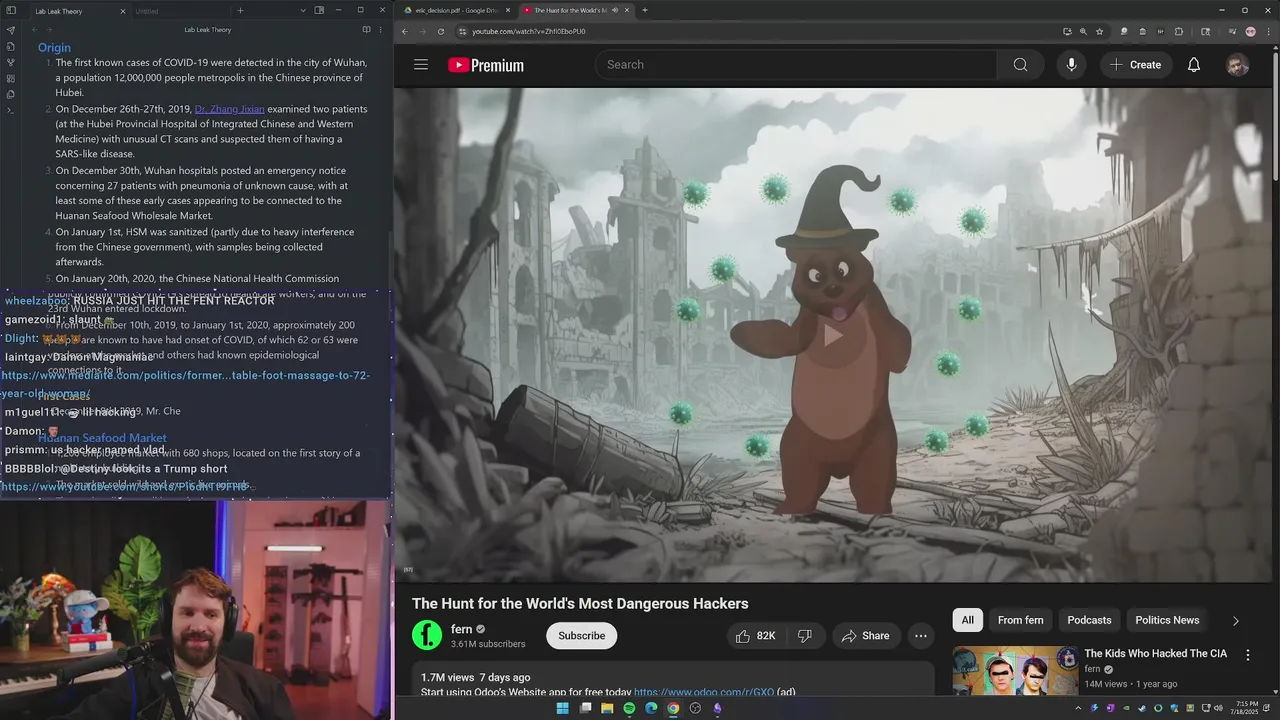Select the From fern chip
Viewport: 1280px width, 720px height.
pos(1020,620)
